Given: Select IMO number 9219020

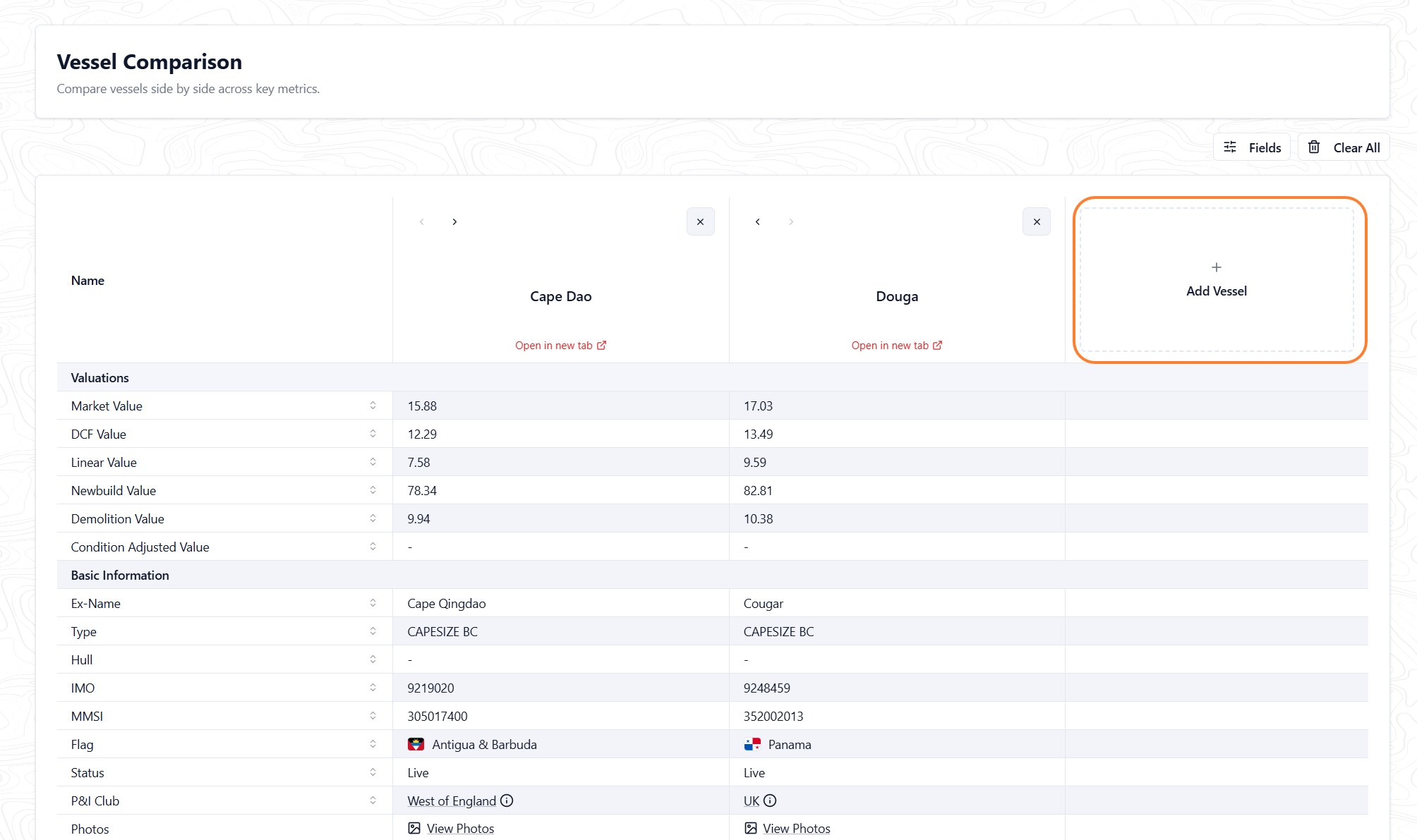Looking at the screenshot, I should (x=430, y=688).
